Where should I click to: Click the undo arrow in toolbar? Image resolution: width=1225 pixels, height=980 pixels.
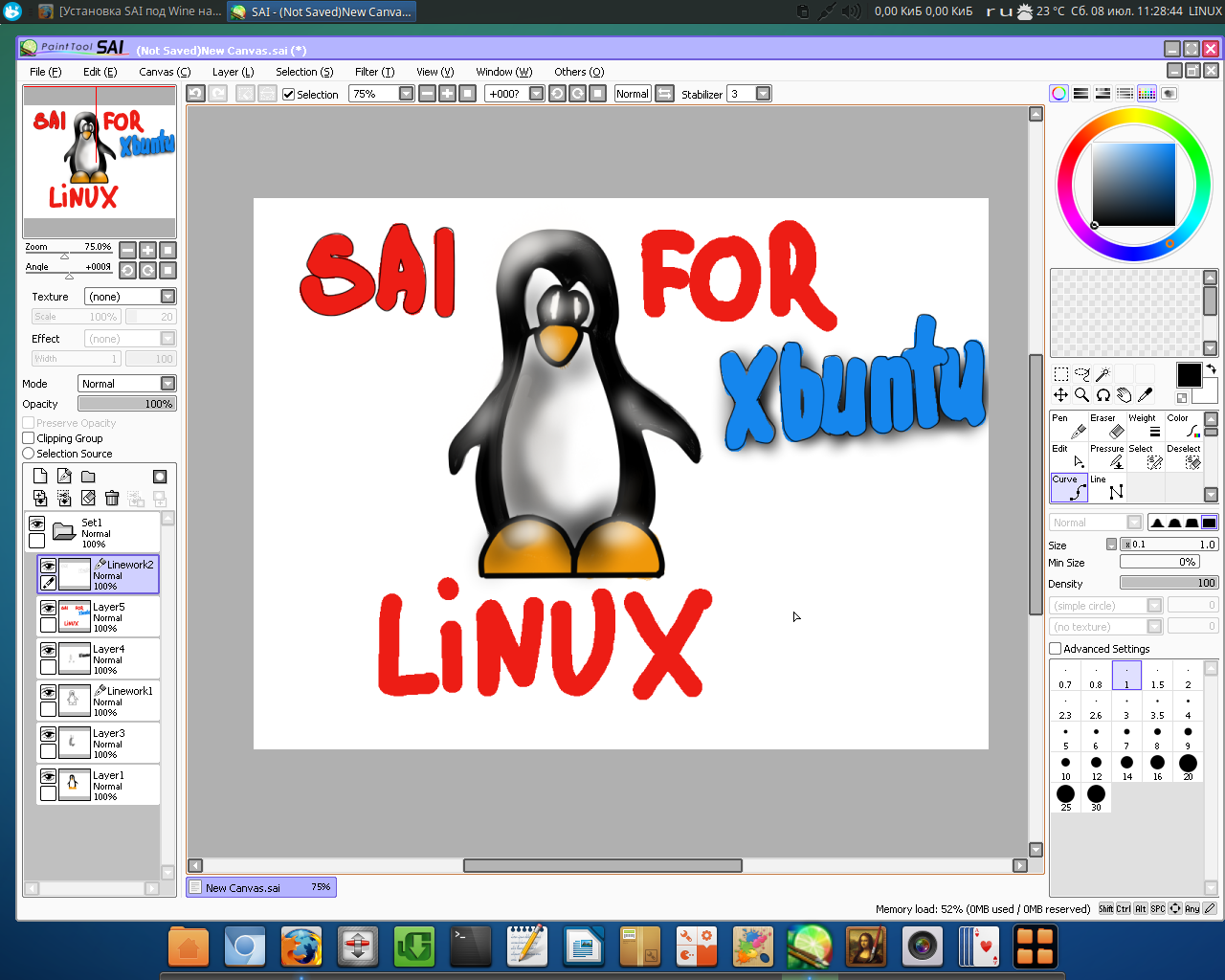point(195,93)
